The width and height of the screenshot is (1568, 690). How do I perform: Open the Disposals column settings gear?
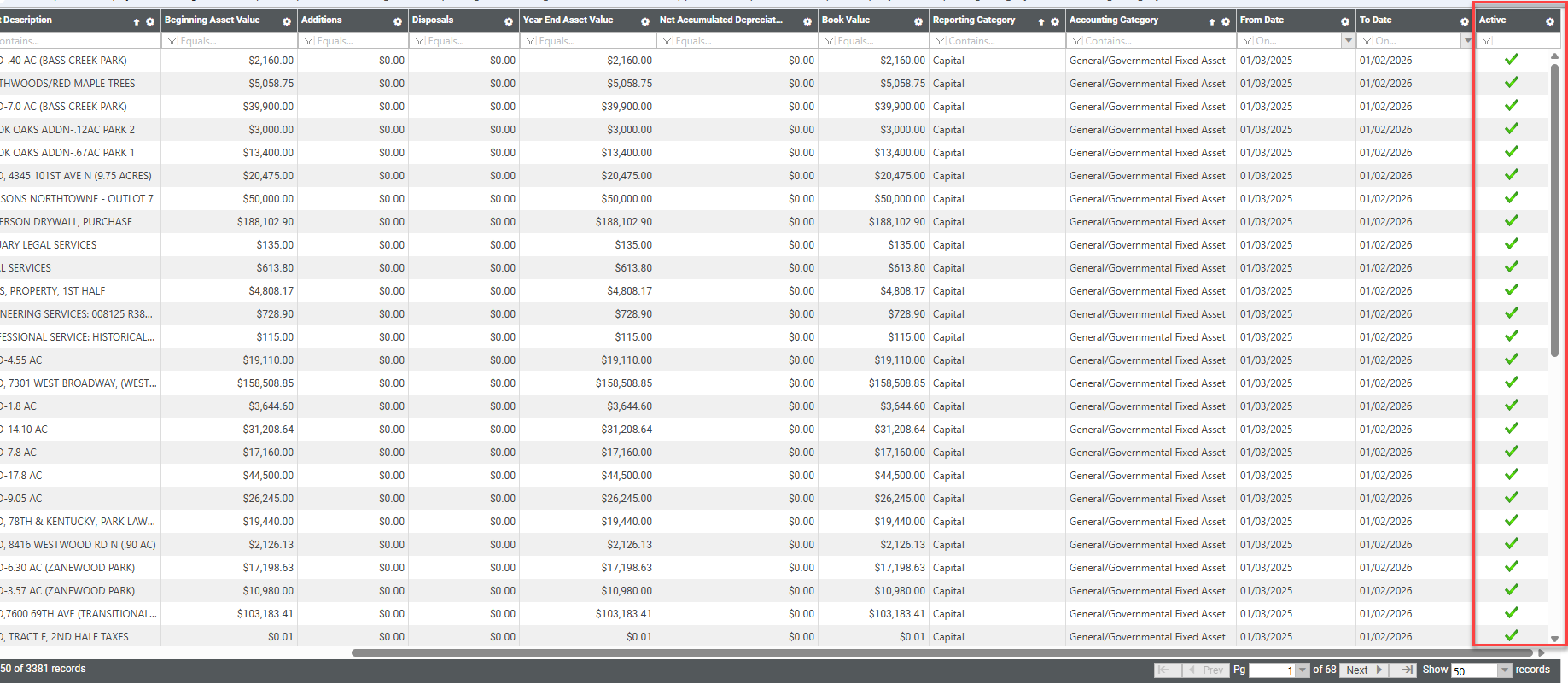pos(509,21)
